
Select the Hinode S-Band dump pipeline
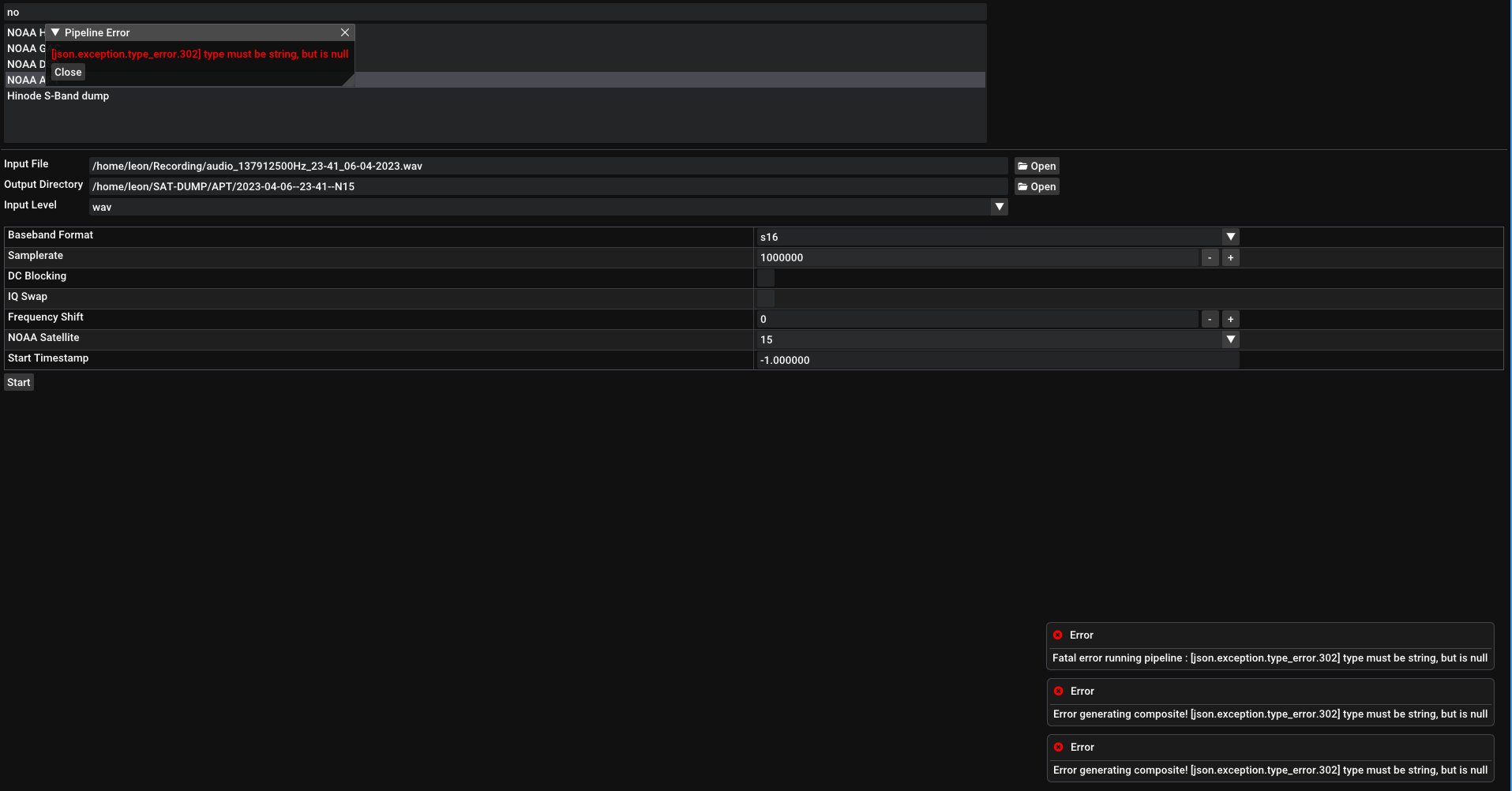pos(58,96)
